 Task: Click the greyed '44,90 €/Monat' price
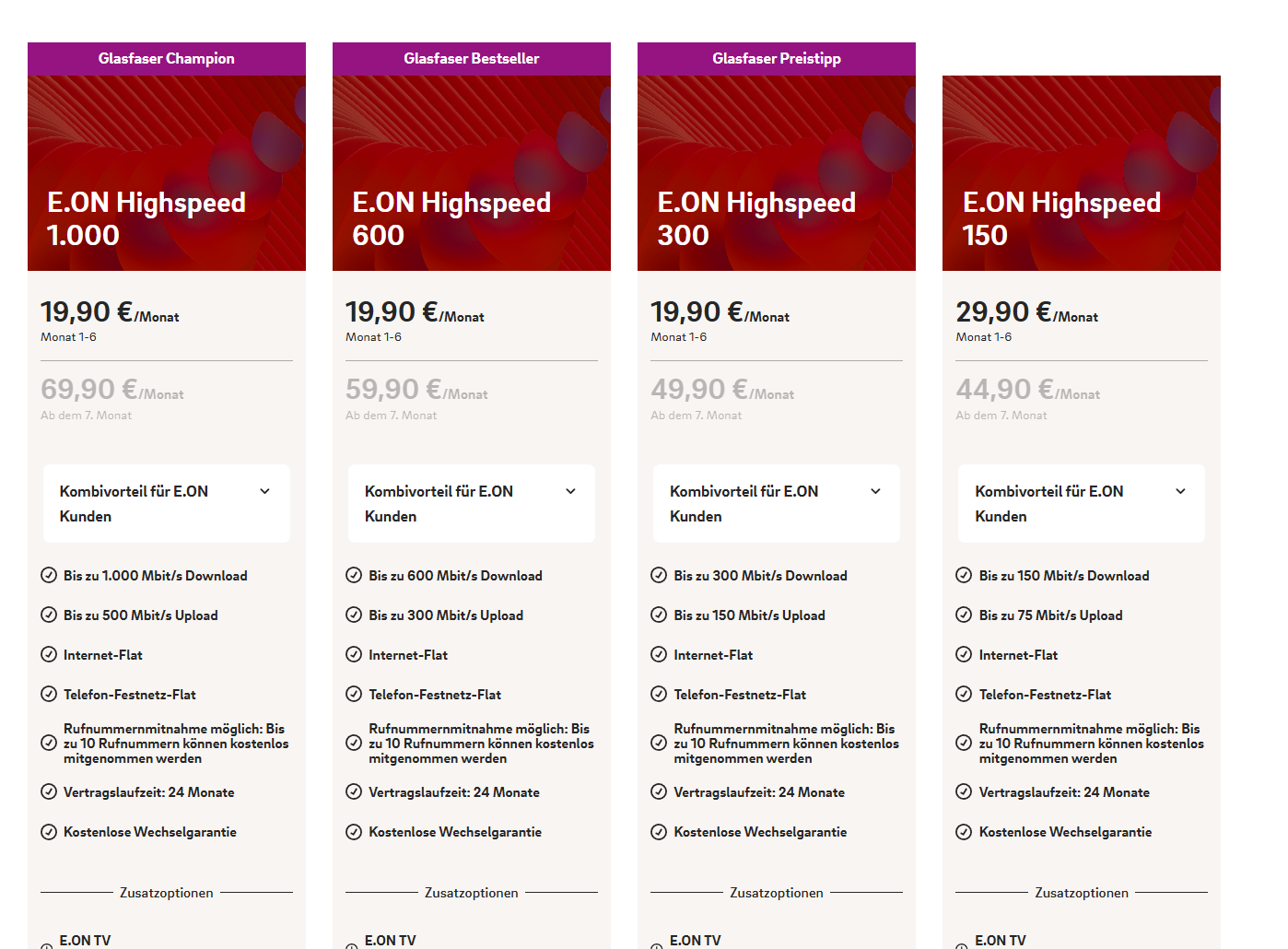pos(1027,390)
